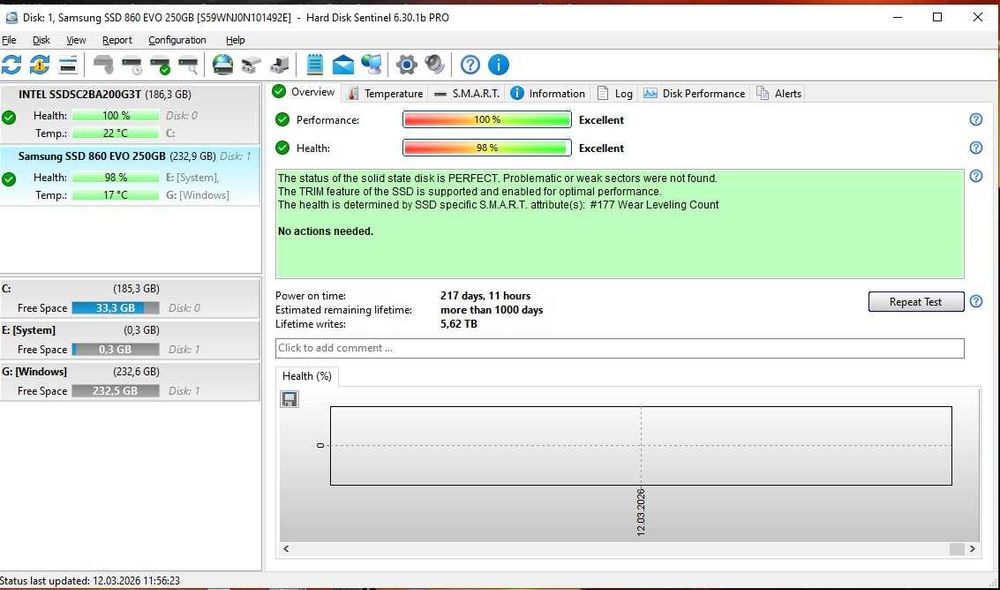Open the Disk Performance tab

[x=694, y=94]
